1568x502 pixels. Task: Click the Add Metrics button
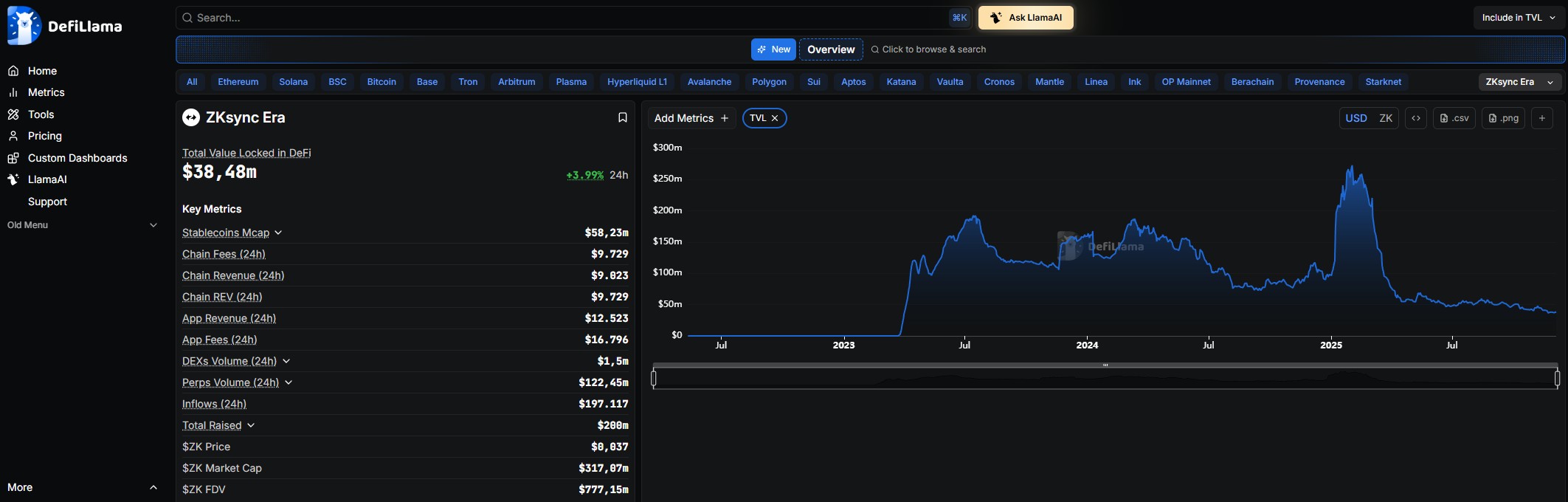click(691, 118)
